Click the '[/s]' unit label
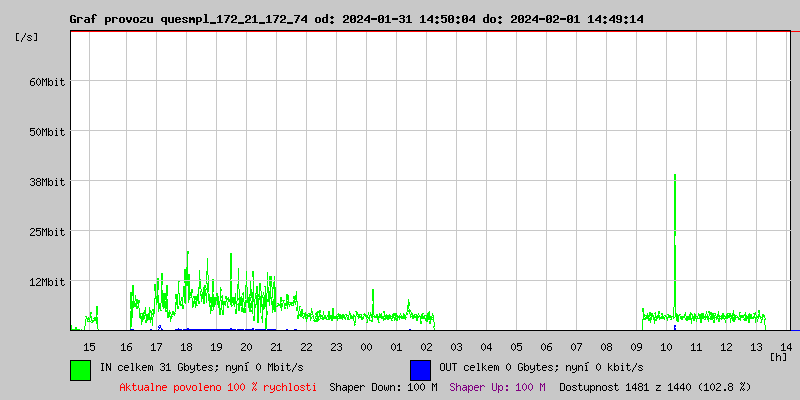 tap(27, 37)
